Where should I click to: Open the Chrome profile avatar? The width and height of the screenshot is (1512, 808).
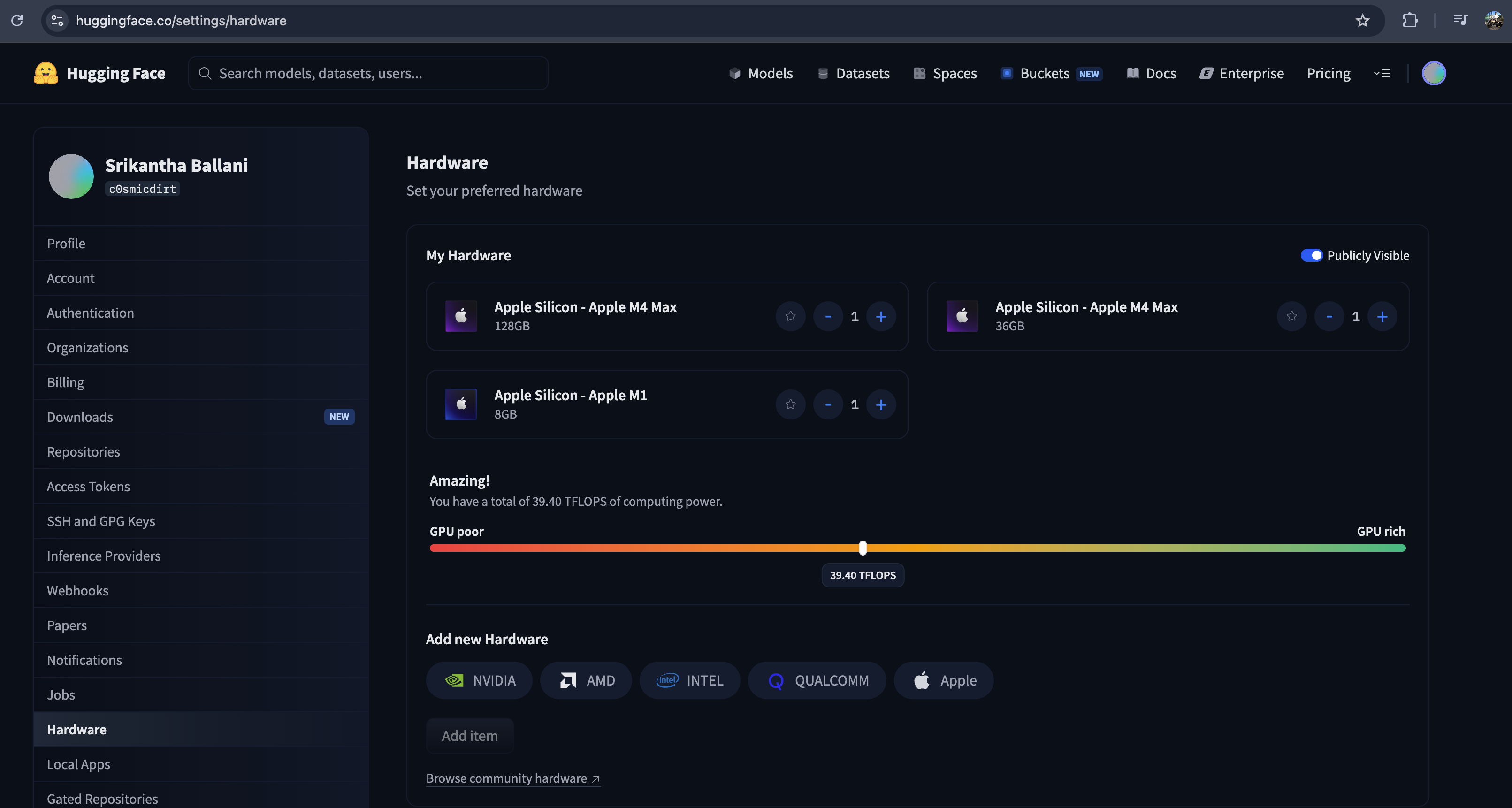point(1493,21)
